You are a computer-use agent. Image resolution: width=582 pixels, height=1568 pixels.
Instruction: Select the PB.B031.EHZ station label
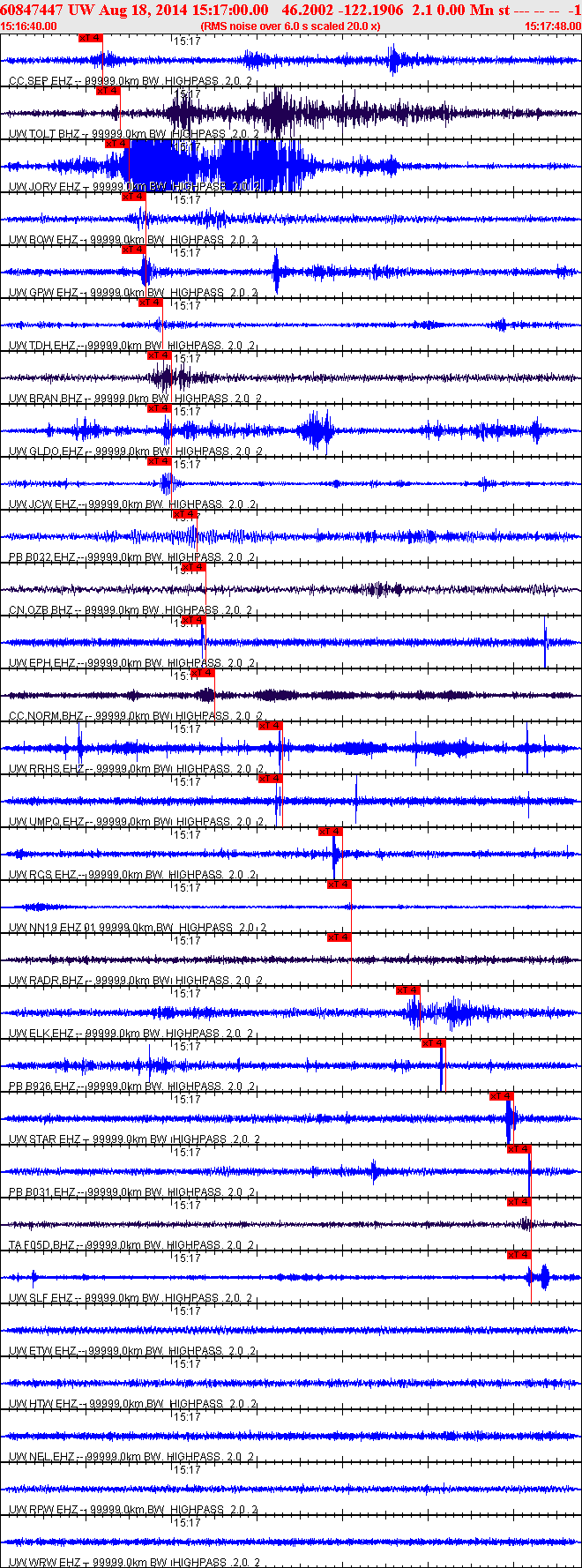tap(42, 1192)
